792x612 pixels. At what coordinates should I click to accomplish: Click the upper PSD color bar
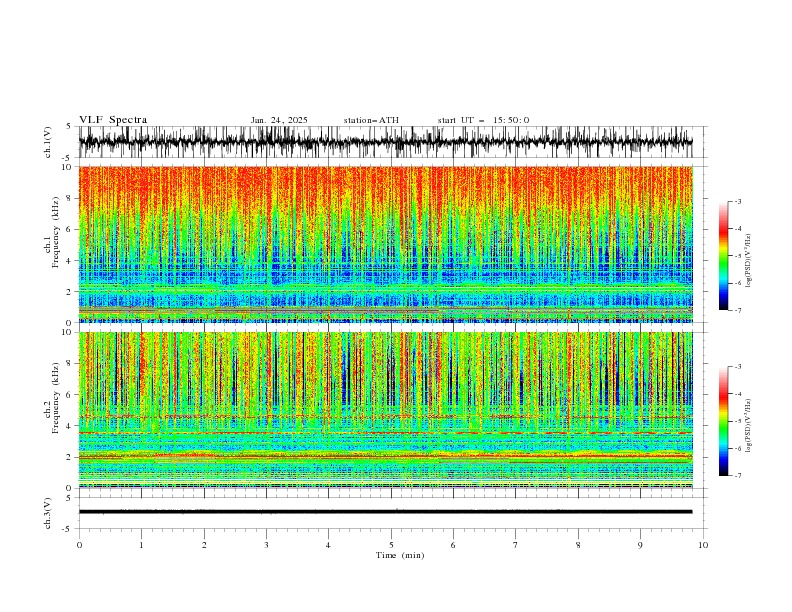(723, 255)
